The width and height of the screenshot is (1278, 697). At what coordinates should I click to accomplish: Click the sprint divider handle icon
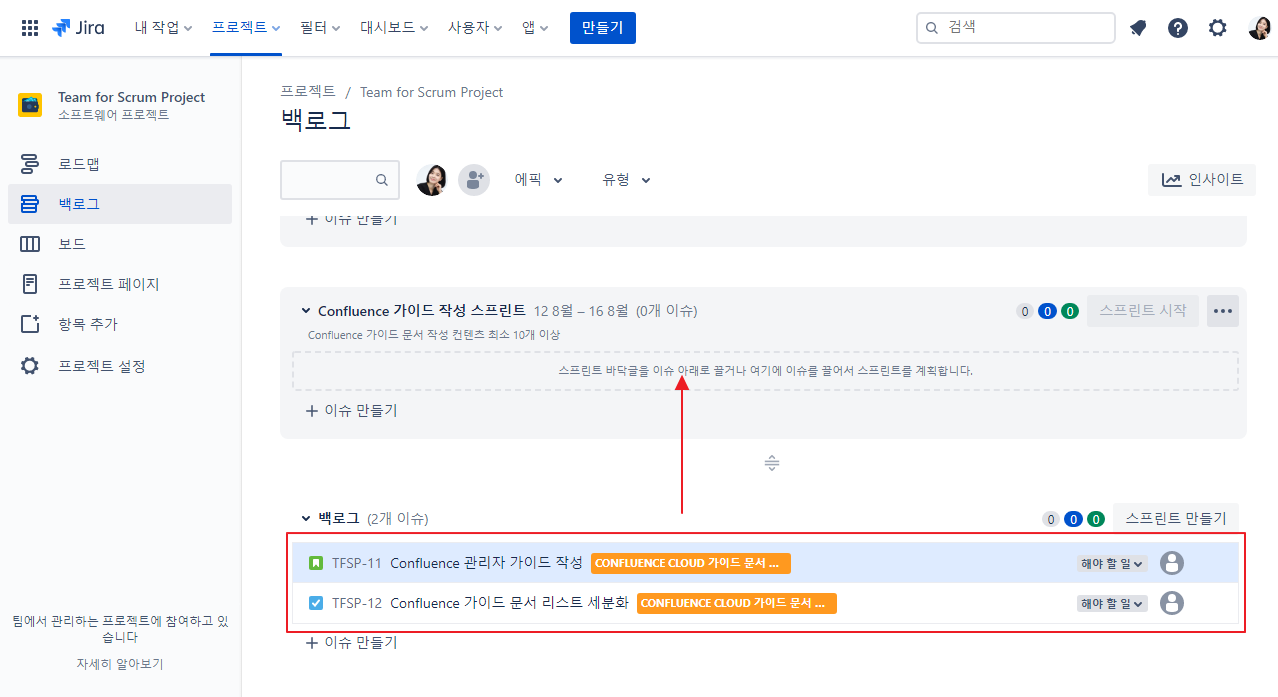coord(772,463)
